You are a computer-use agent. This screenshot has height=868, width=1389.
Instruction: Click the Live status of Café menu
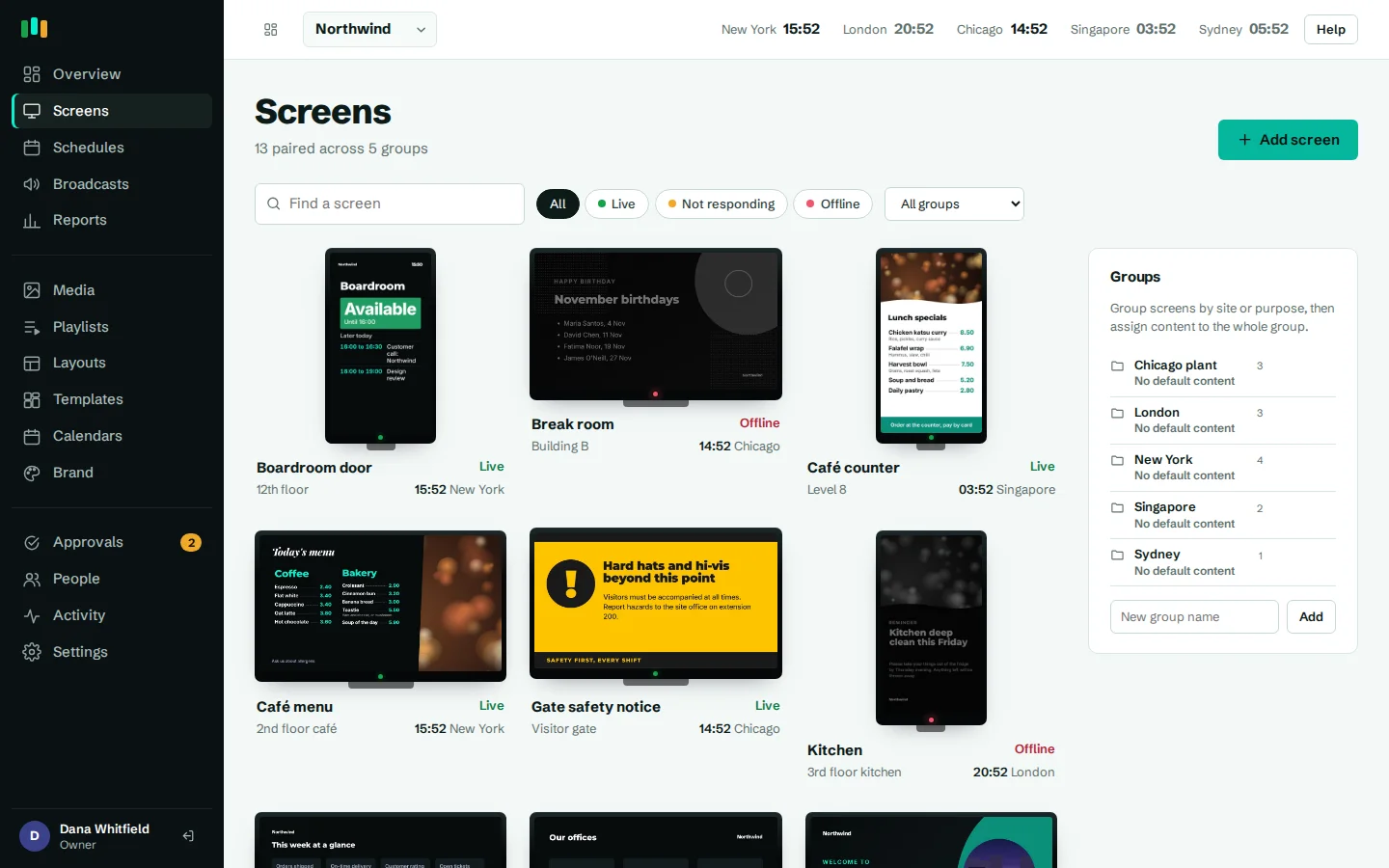(x=492, y=706)
